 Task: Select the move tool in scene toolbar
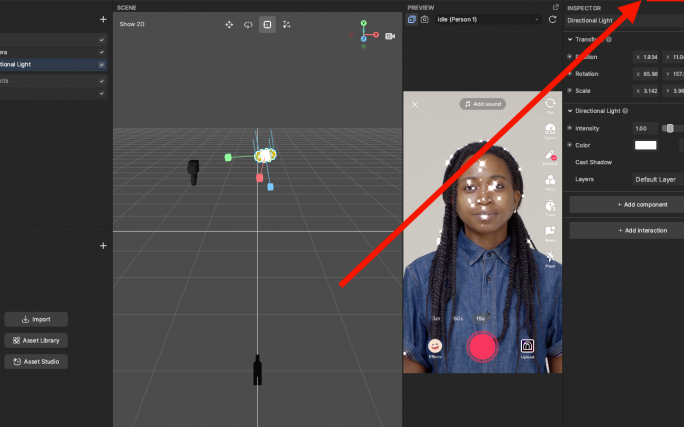[x=229, y=24]
